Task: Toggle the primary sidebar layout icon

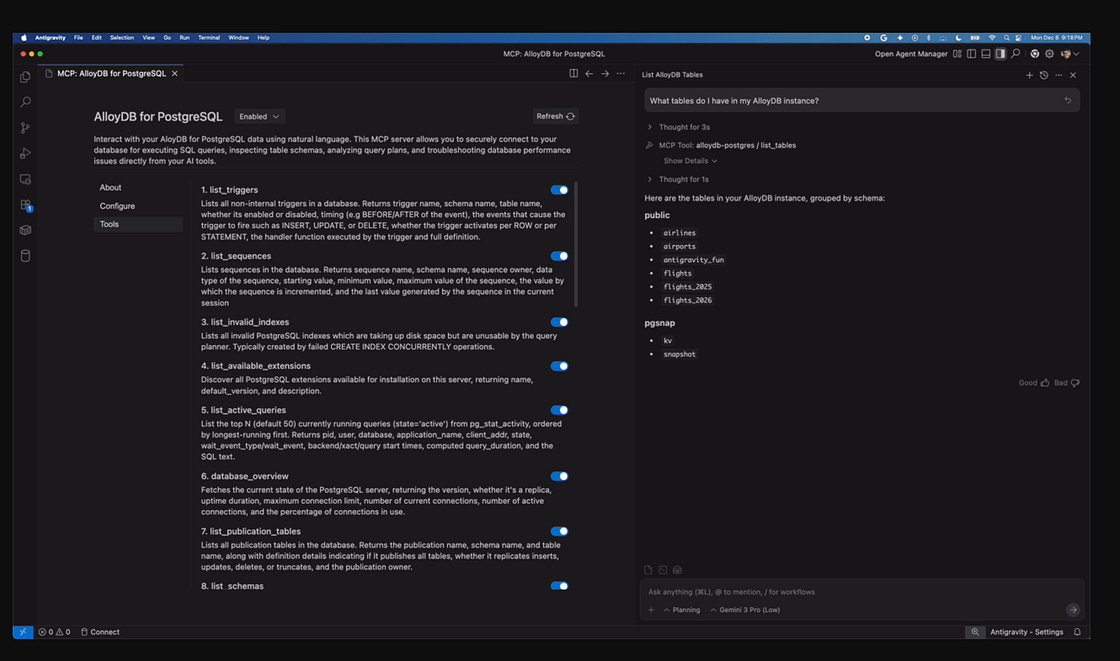Action: click(971, 54)
